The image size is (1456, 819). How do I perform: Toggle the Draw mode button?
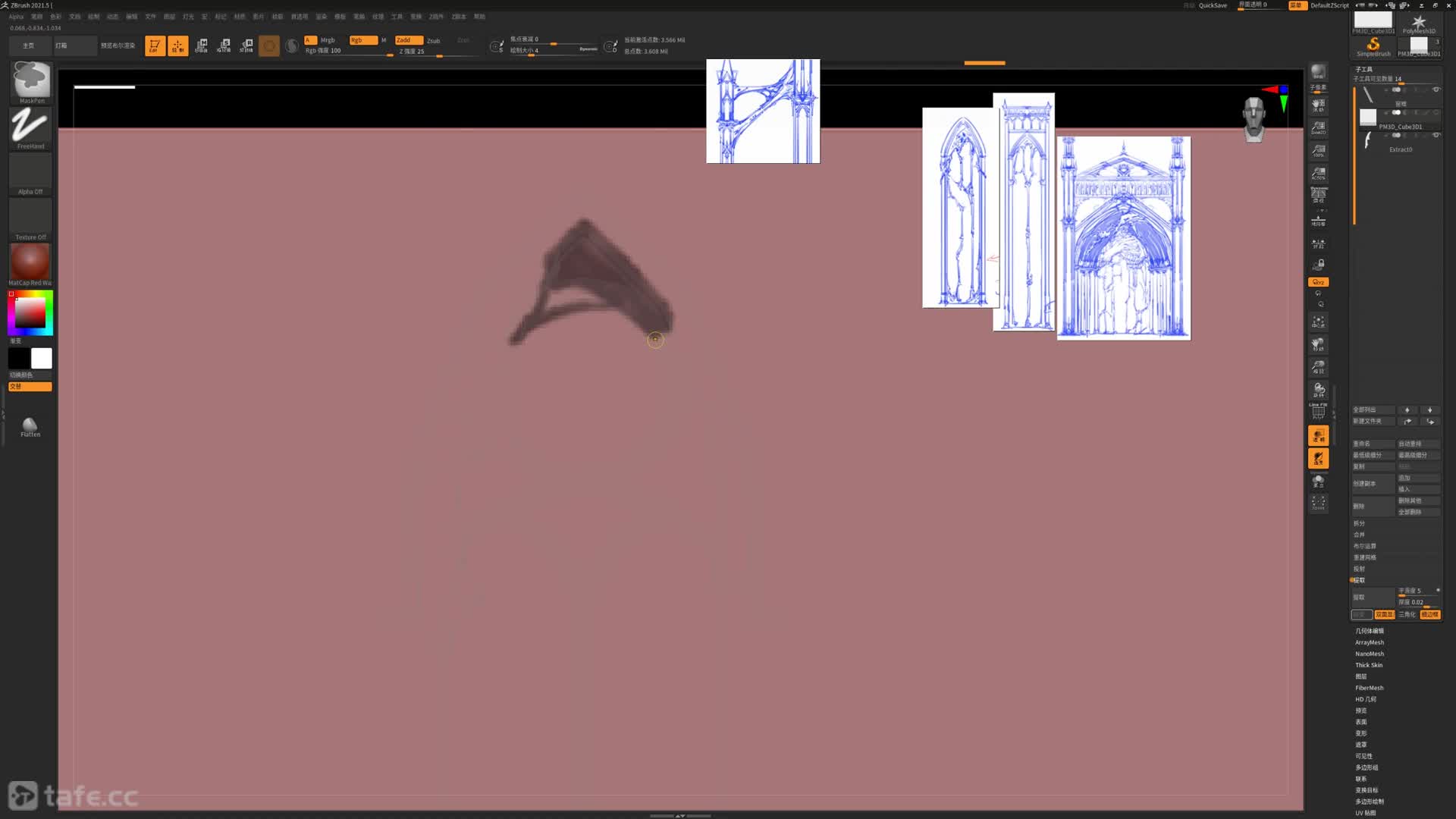point(178,45)
